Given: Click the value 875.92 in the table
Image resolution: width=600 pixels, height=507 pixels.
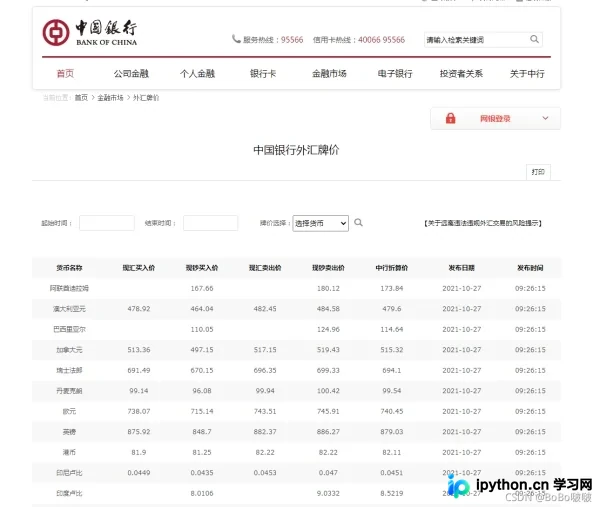Looking at the screenshot, I should point(139,432).
